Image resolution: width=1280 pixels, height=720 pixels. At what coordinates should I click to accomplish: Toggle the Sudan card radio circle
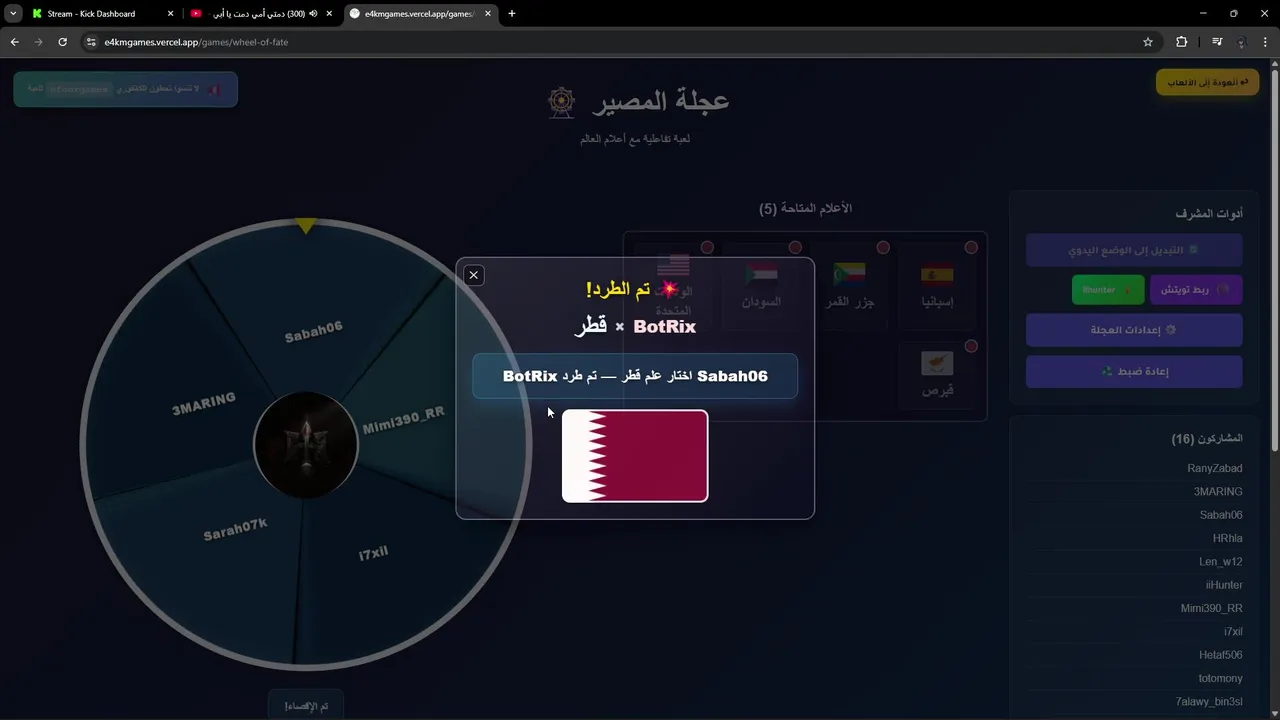point(795,247)
